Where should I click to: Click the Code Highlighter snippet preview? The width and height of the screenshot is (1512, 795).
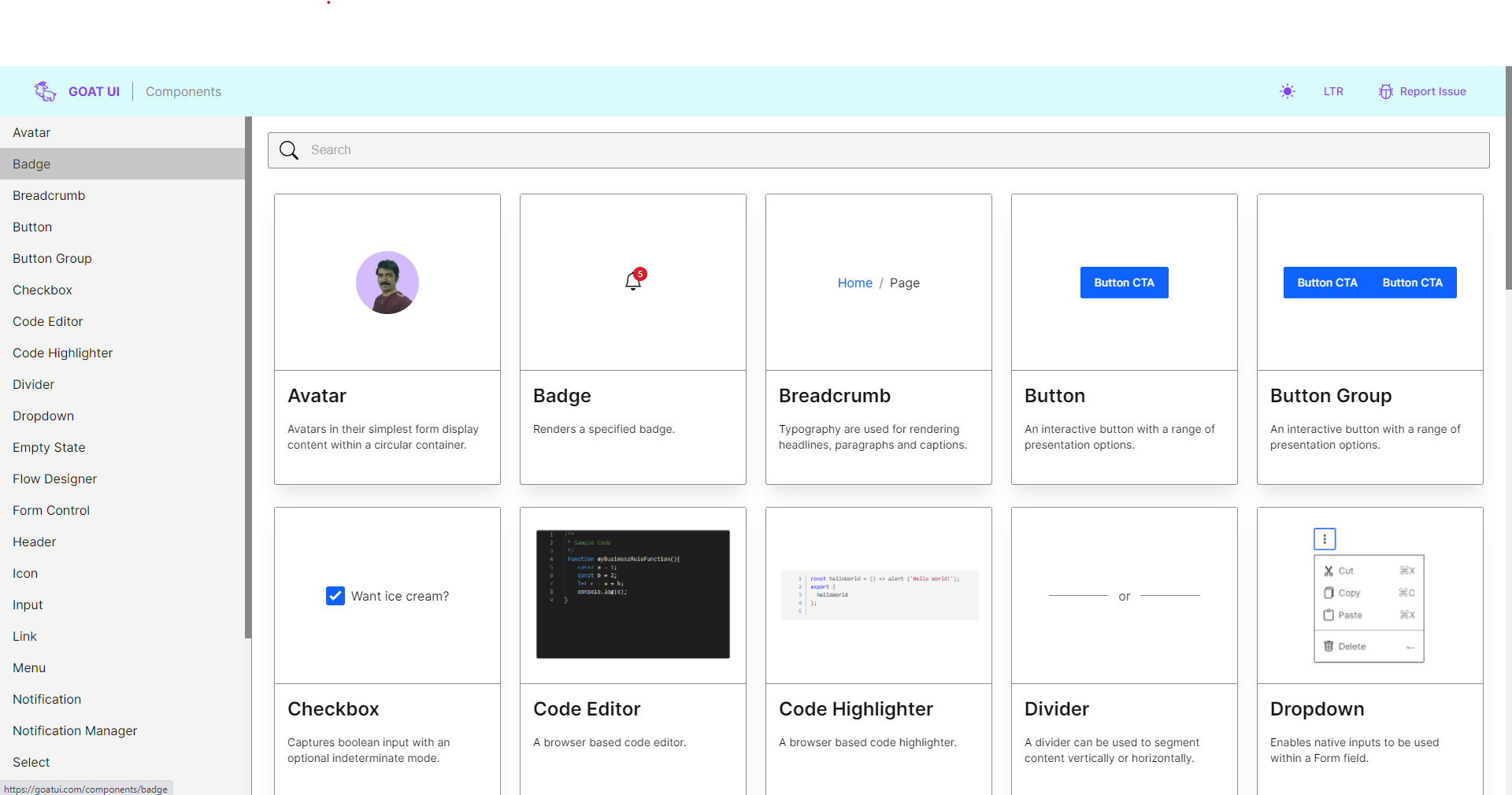tap(880, 595)
